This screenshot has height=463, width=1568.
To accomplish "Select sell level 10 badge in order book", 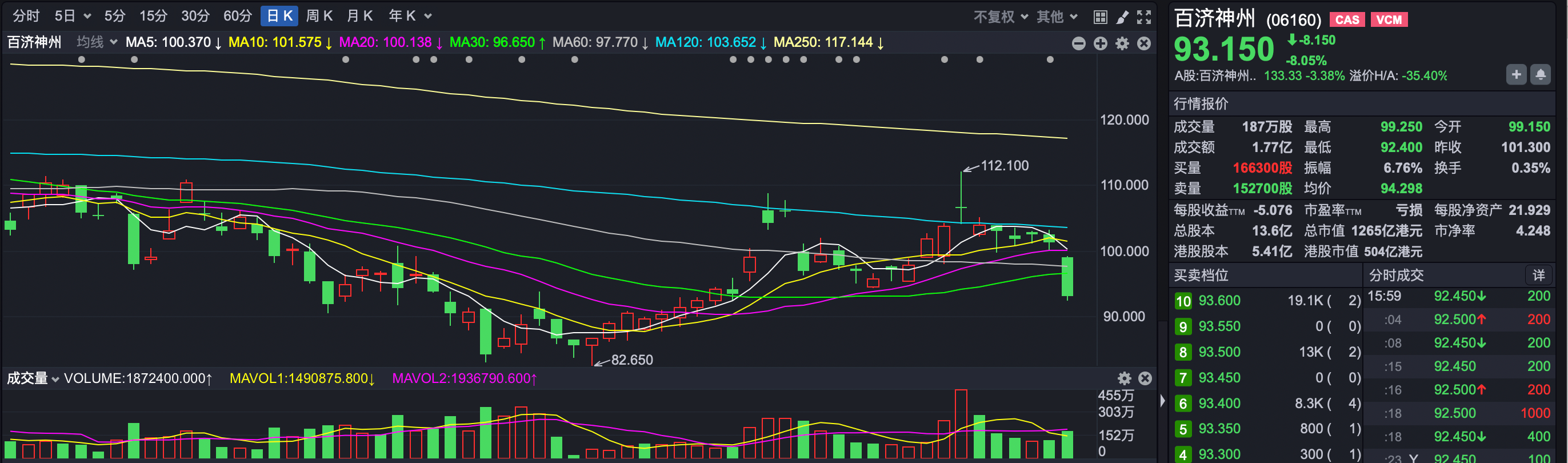I will 1183,301.
